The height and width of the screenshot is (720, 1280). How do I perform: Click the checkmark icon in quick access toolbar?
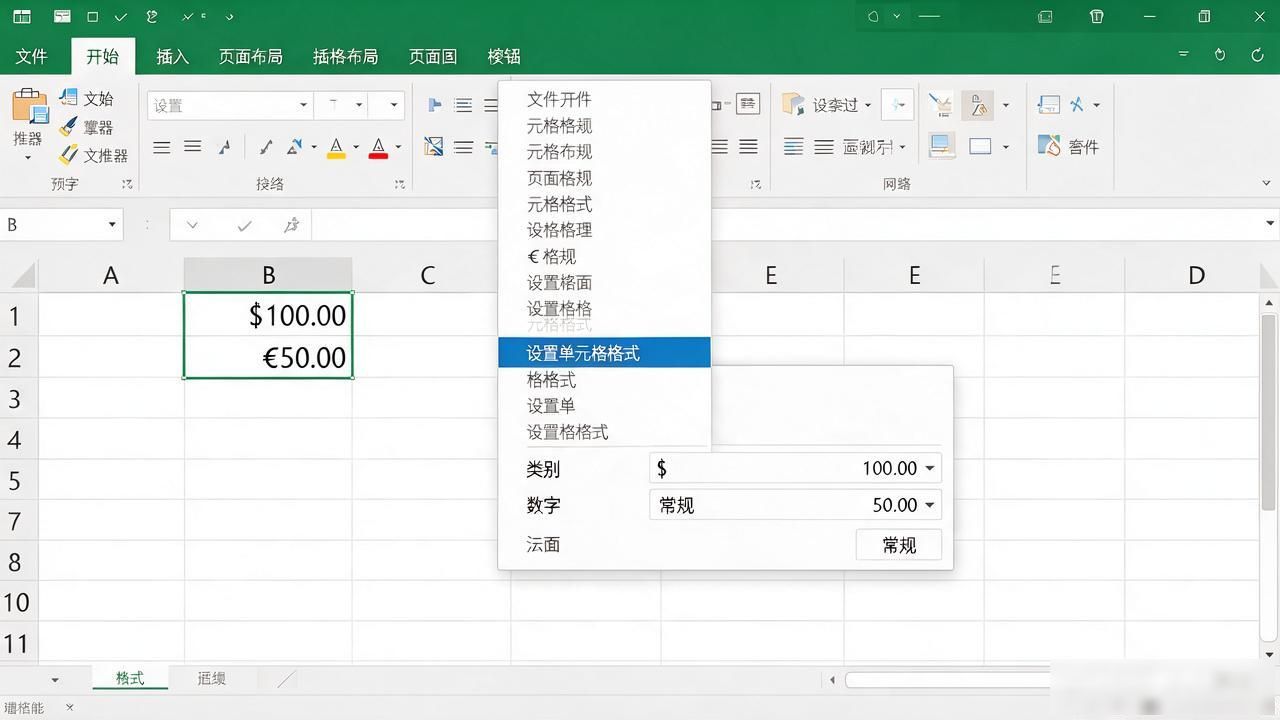[x=121, y=17]
